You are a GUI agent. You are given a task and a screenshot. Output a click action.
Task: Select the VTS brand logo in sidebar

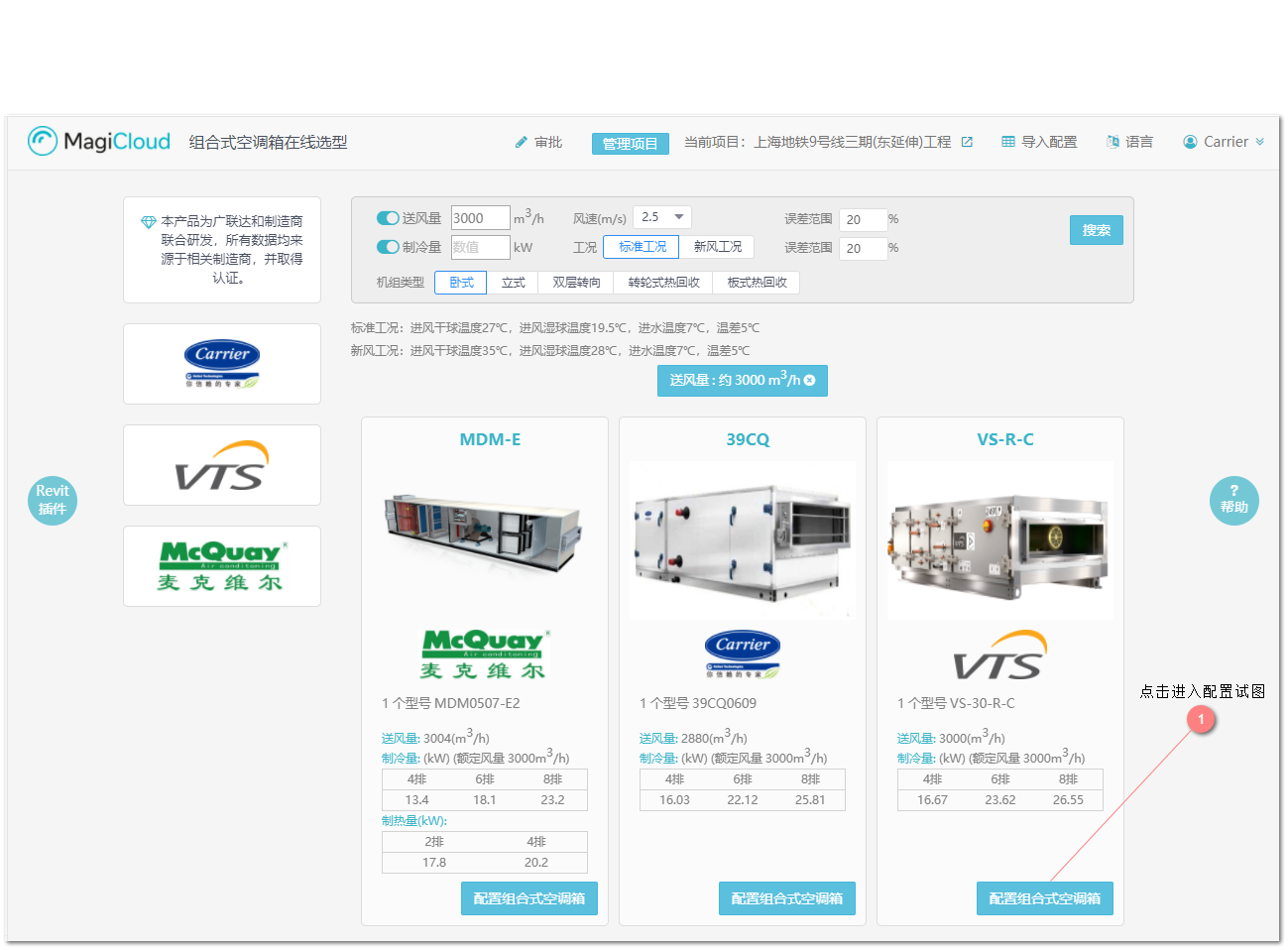click(222, 465)
